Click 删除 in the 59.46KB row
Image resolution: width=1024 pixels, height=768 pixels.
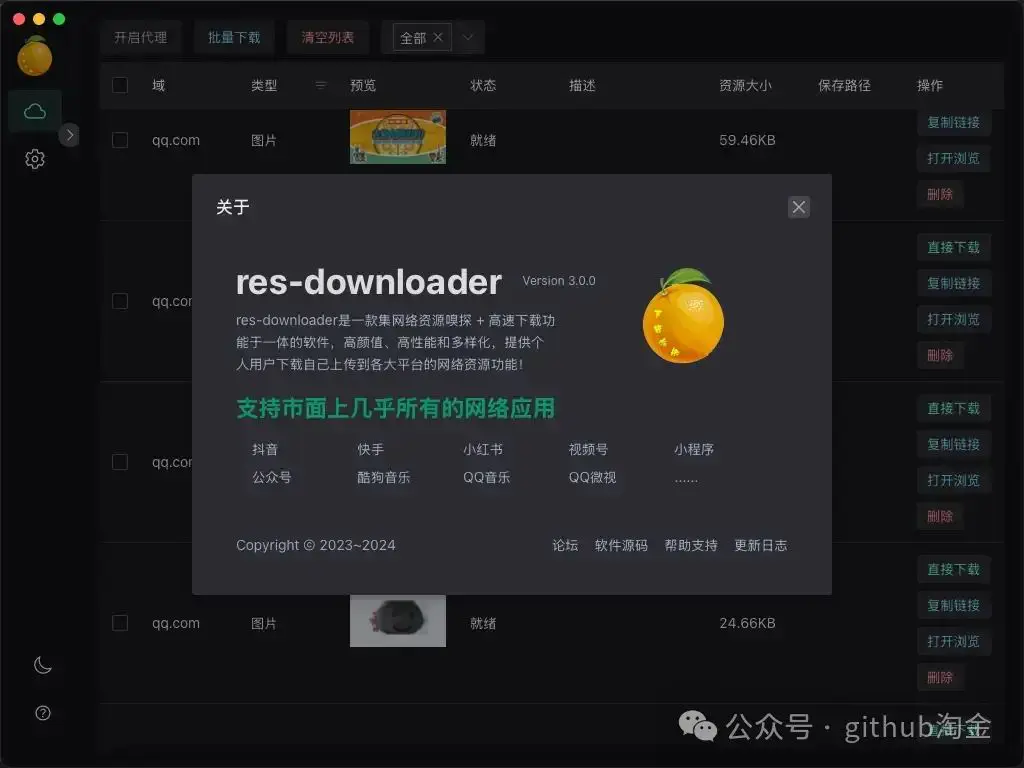940,194
